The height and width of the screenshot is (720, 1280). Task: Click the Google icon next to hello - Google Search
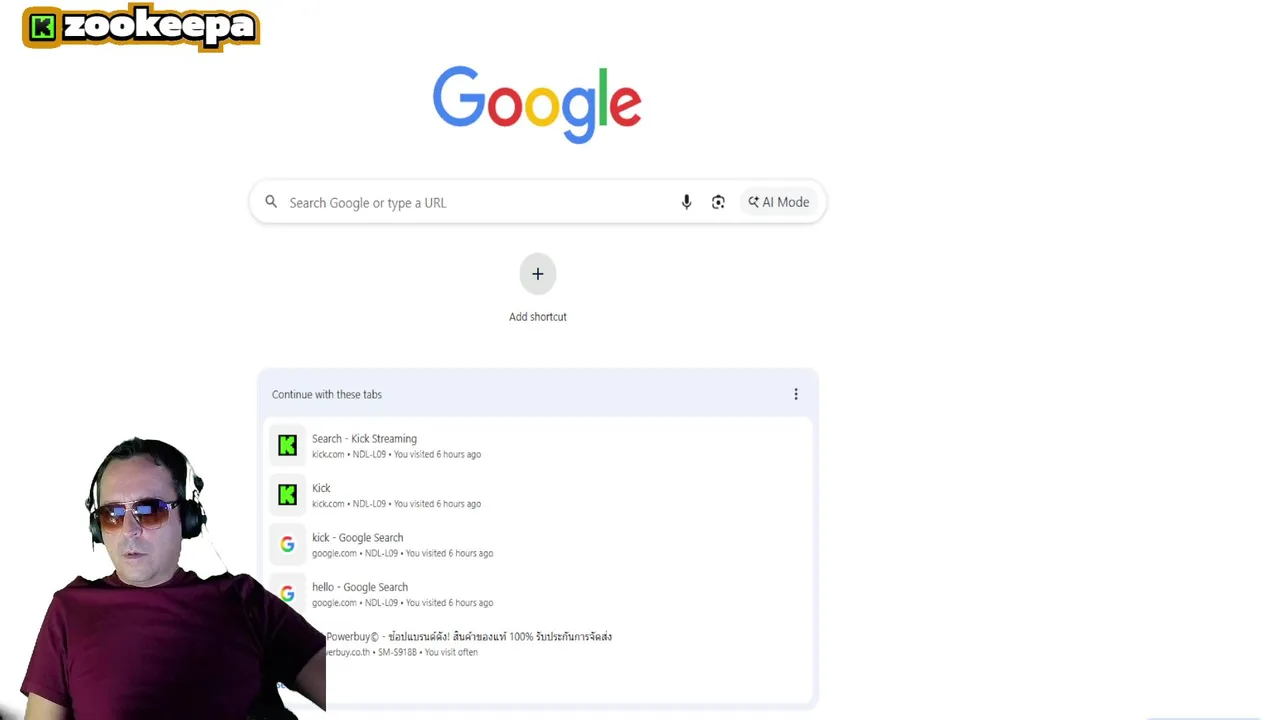click(x=287, y=594)
